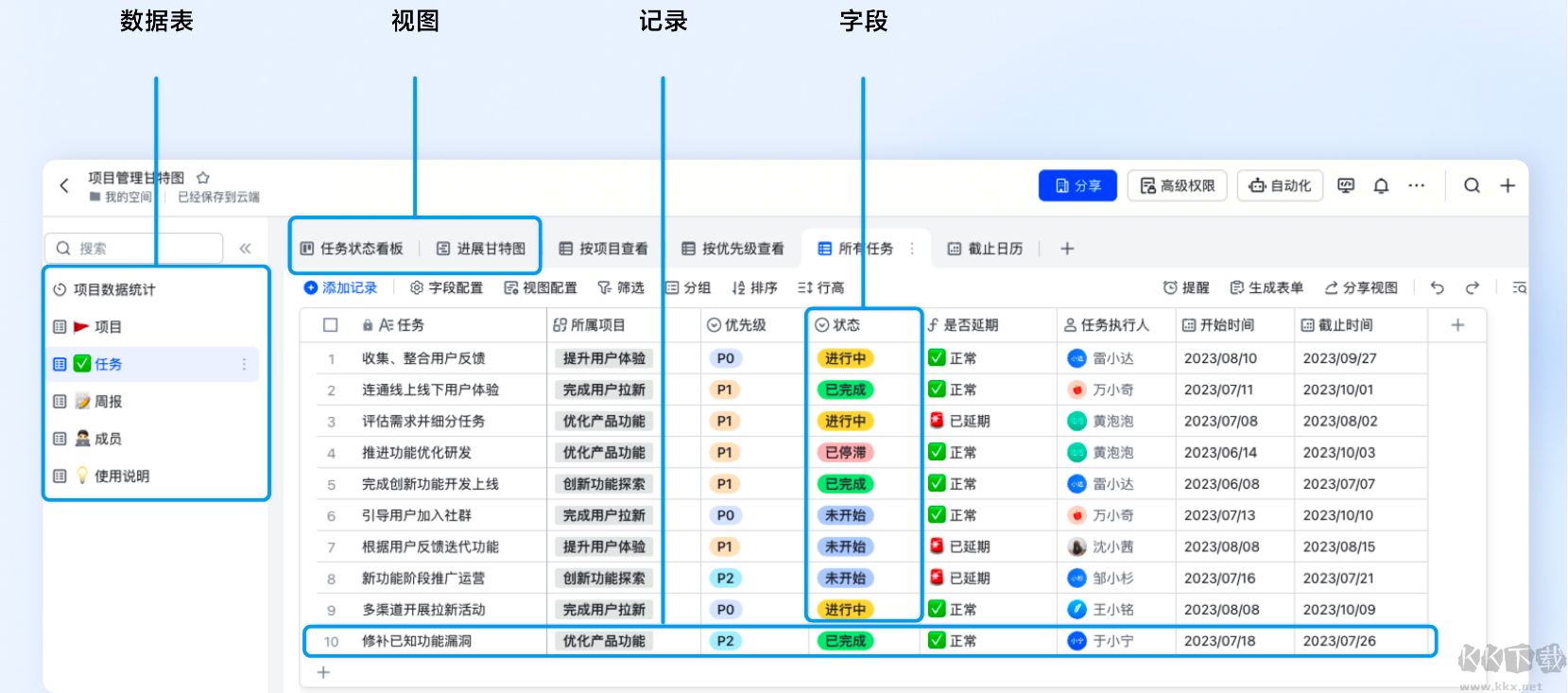Open the 行高 row height dropdown
This screenshot has height=693, width=1568.
(821, 288)
